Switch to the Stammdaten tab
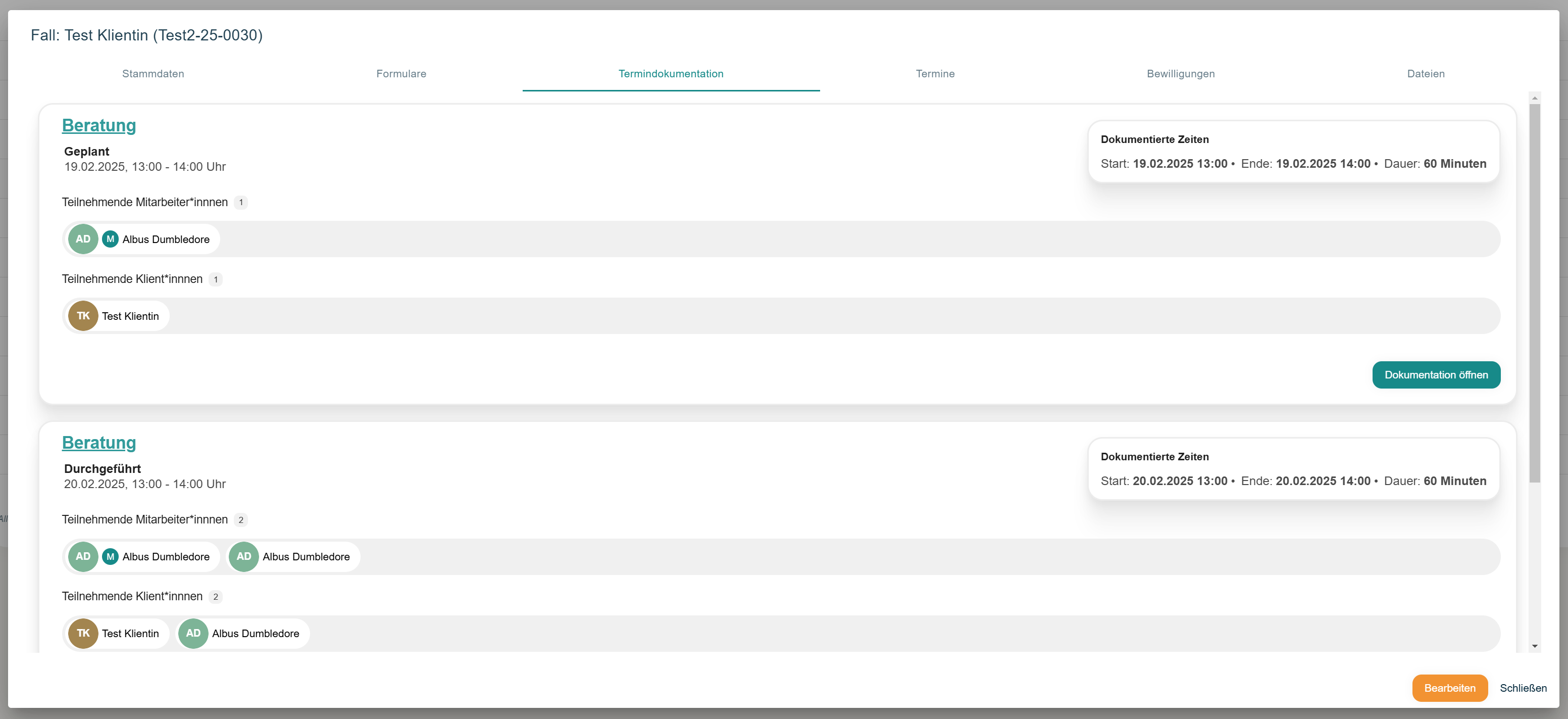 coord(153,74)
